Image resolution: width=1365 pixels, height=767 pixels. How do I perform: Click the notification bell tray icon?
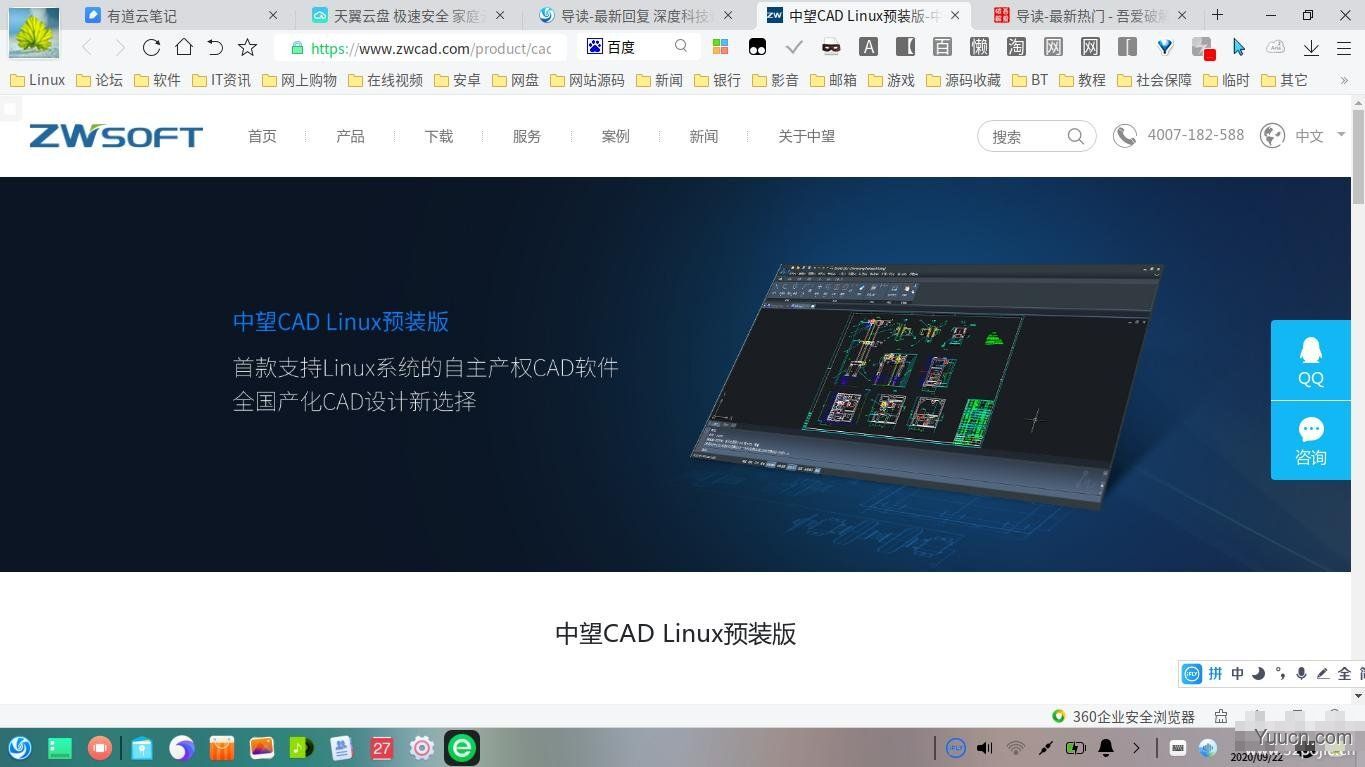click(1106, 747)
